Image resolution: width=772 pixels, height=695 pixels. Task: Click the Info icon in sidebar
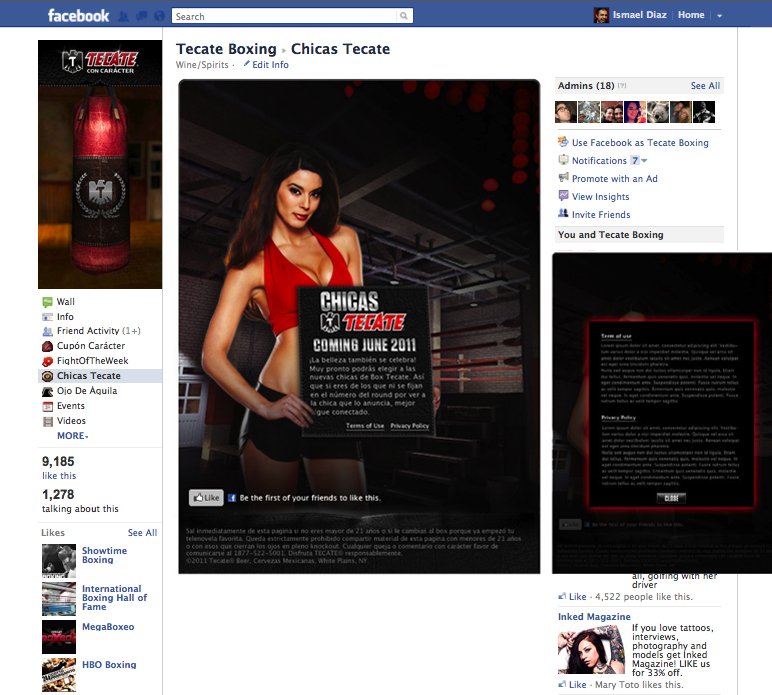47,317
